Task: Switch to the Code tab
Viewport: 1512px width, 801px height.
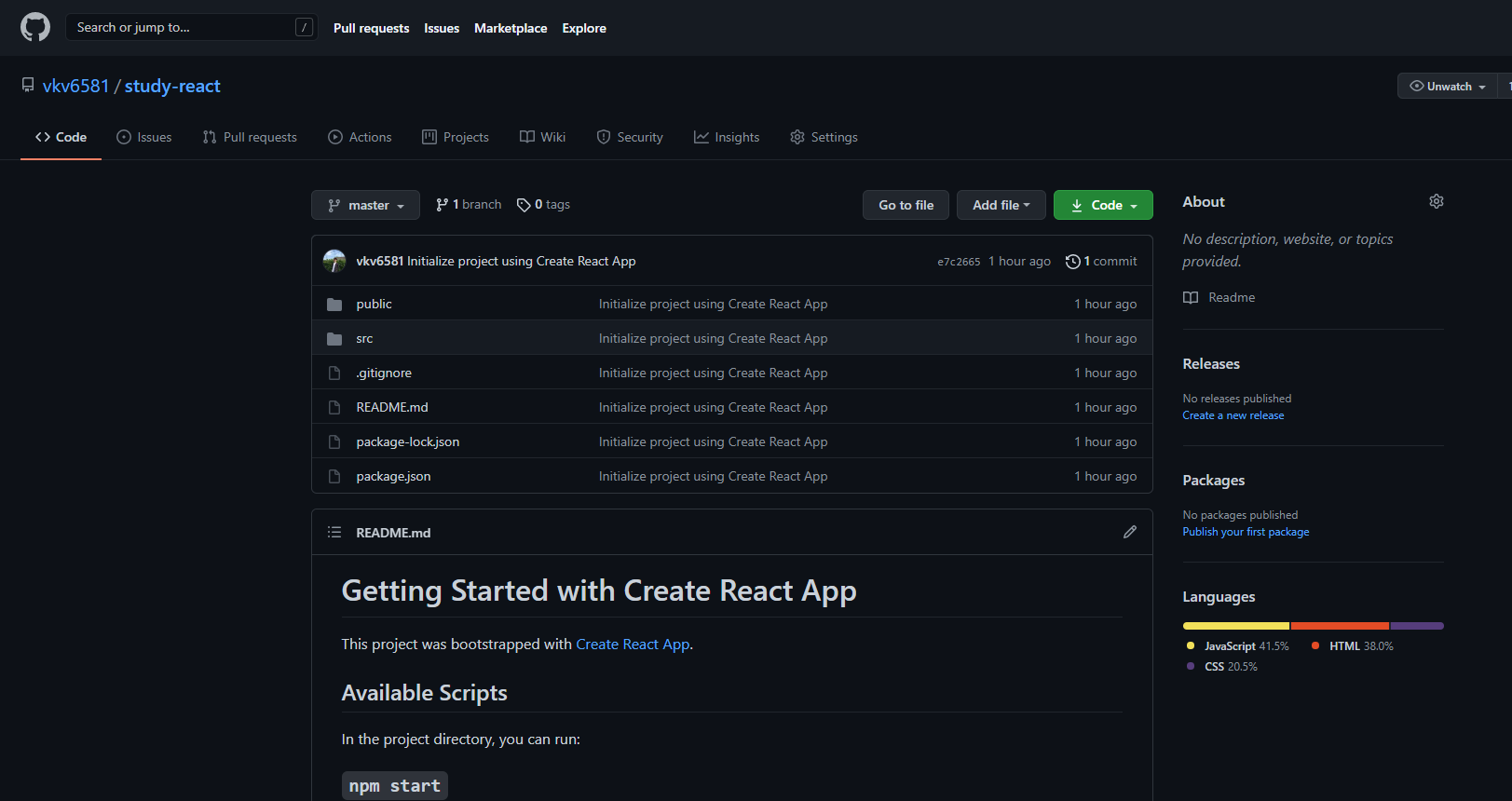Action: (61, 137)
